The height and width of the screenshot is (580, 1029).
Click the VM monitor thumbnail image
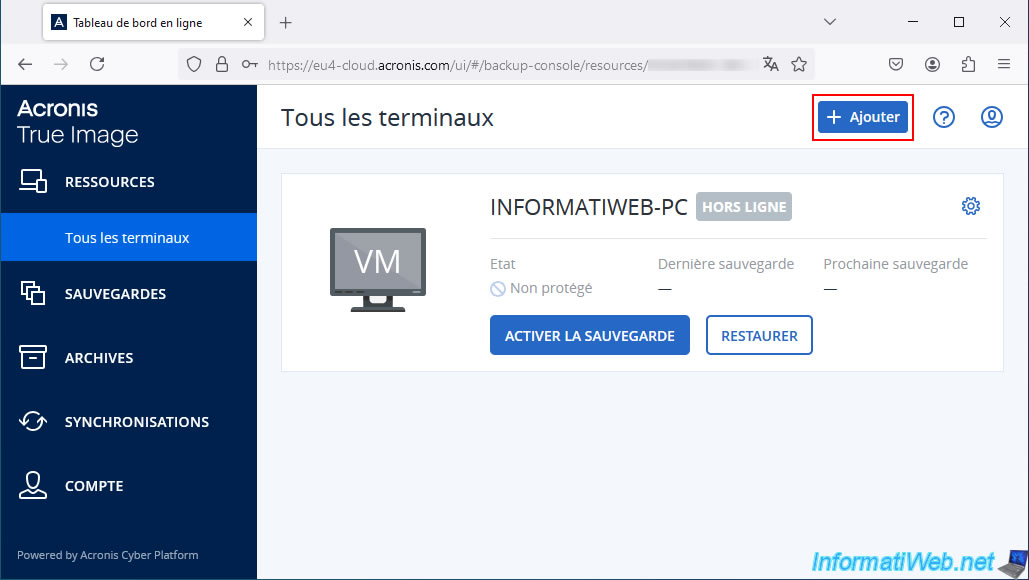point(377,269)
